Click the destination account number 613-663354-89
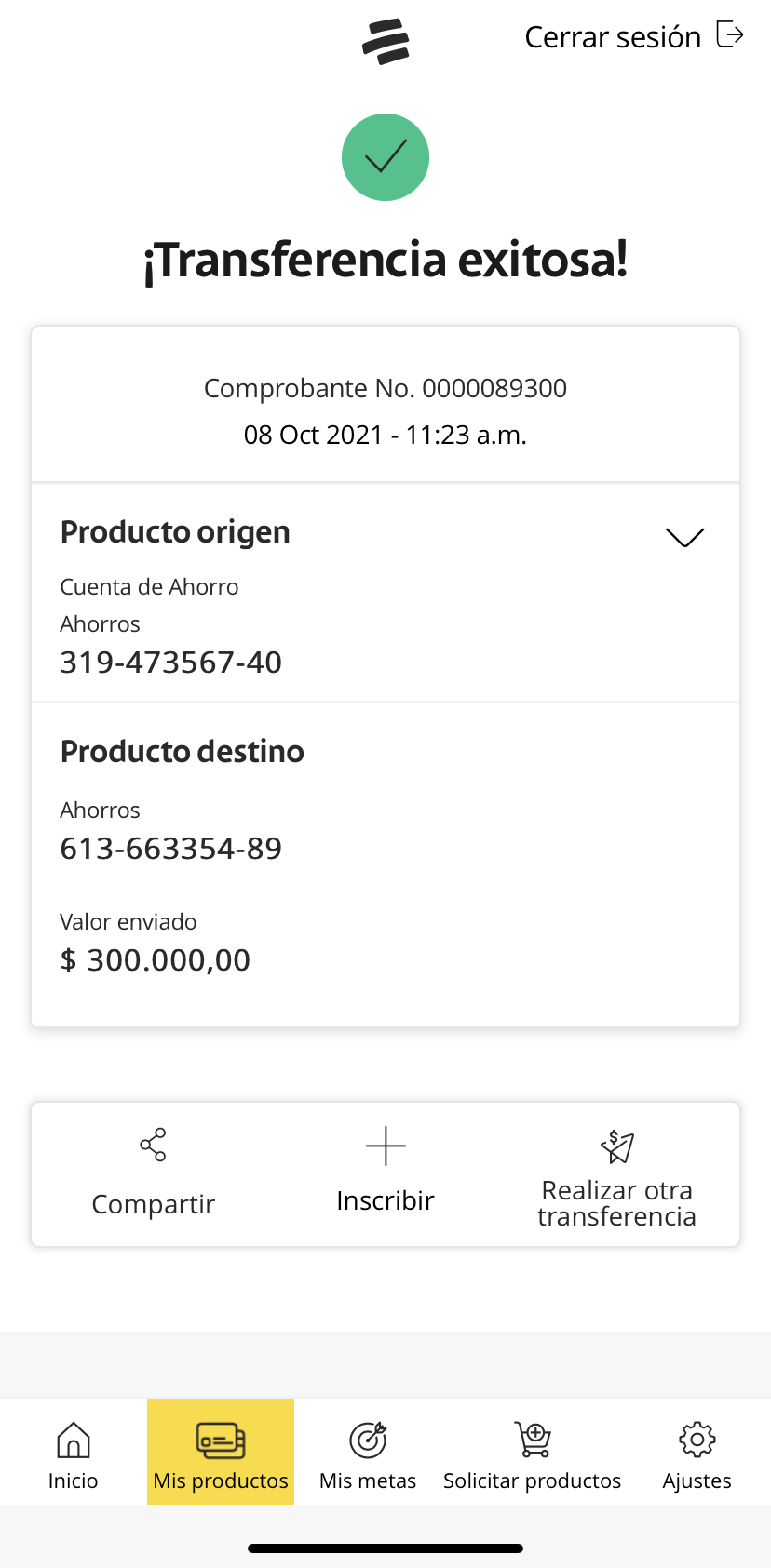 [x=171, y=849]
